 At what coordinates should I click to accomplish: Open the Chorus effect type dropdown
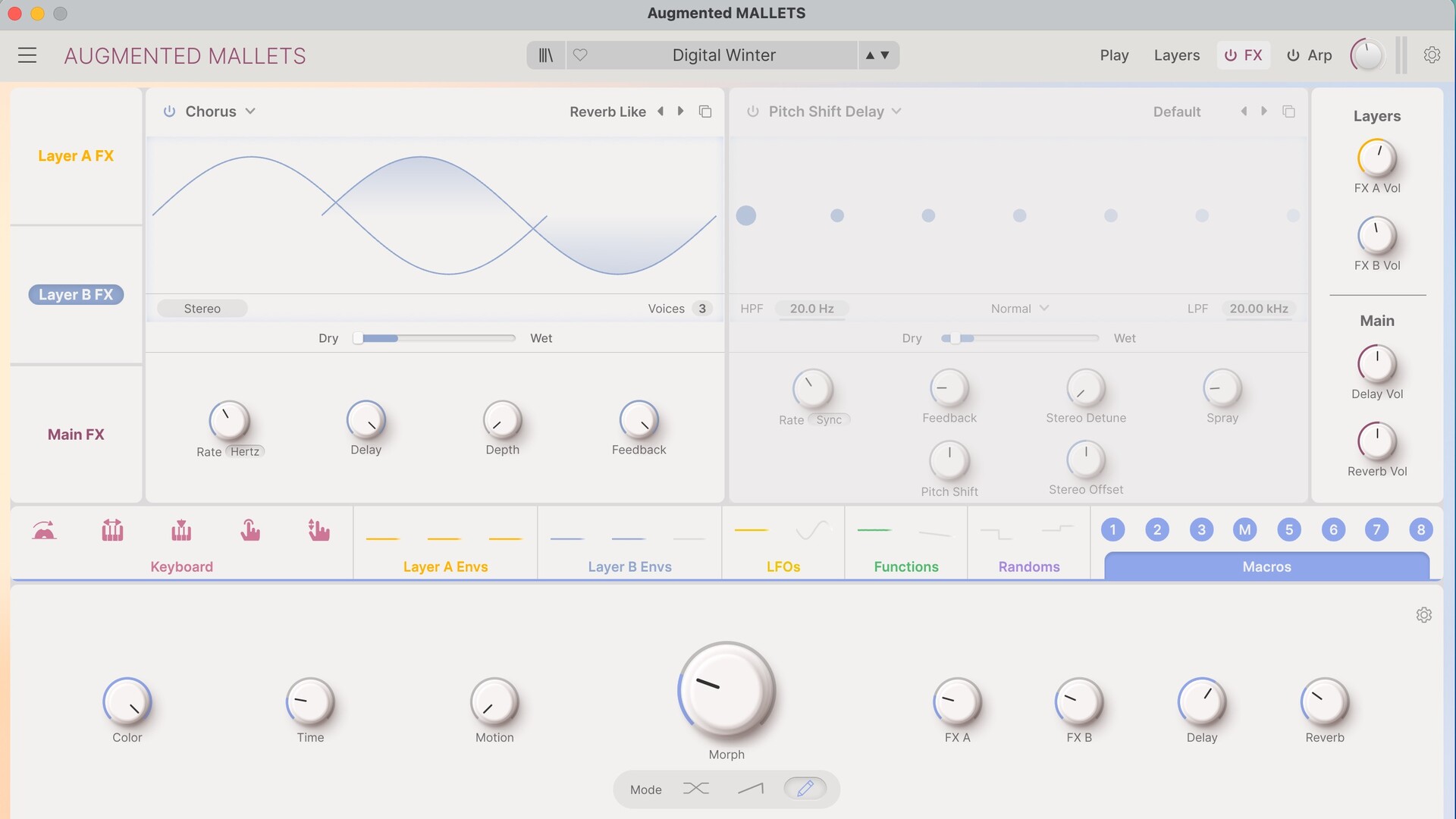click(x=250, y=111)
